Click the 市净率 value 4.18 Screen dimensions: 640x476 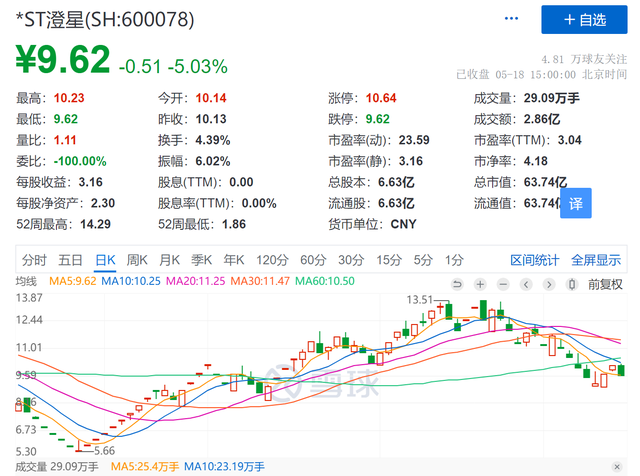[536, 161]
